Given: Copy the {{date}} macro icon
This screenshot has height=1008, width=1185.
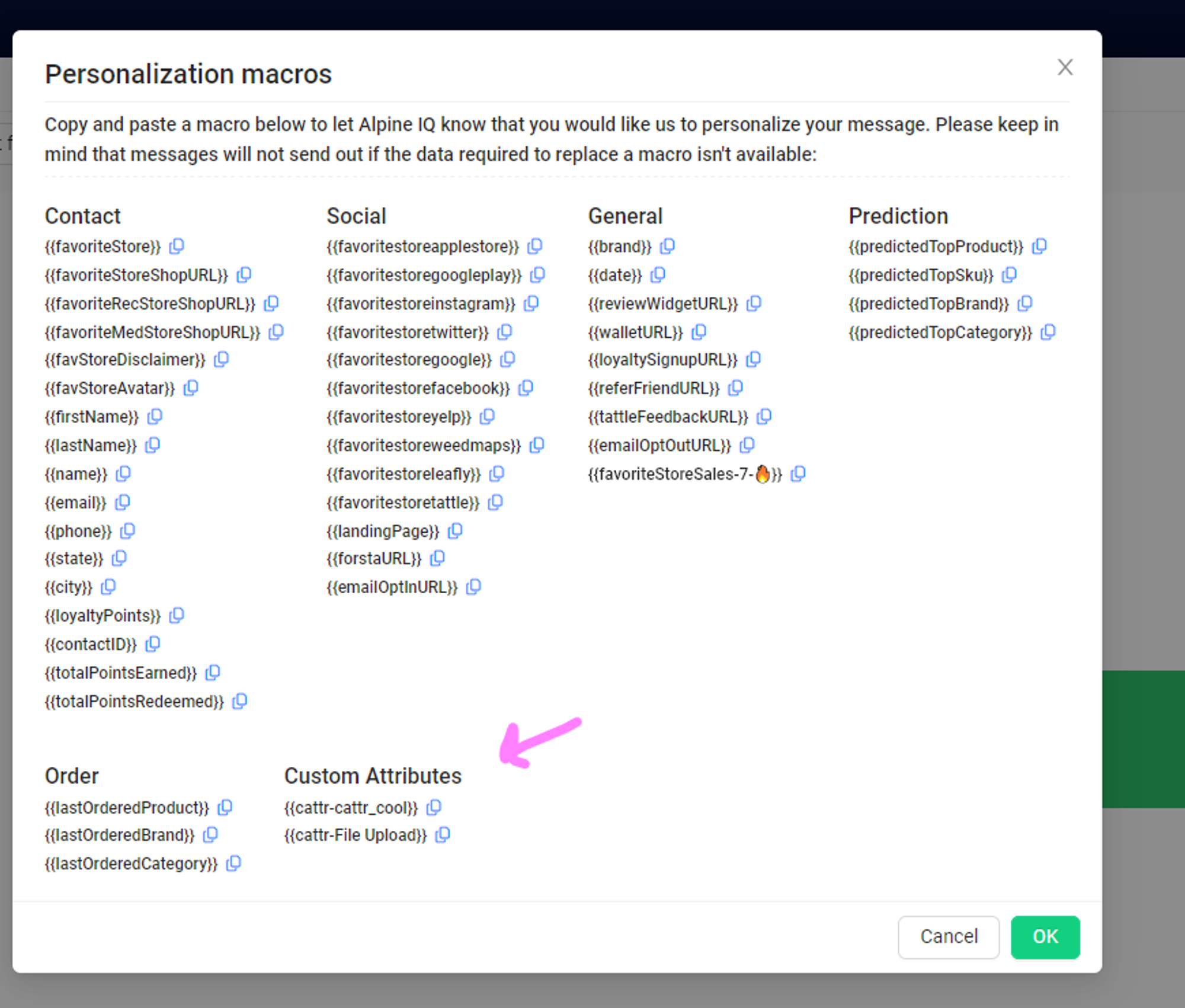Looking at the screenshot, I should click(658, 275).
